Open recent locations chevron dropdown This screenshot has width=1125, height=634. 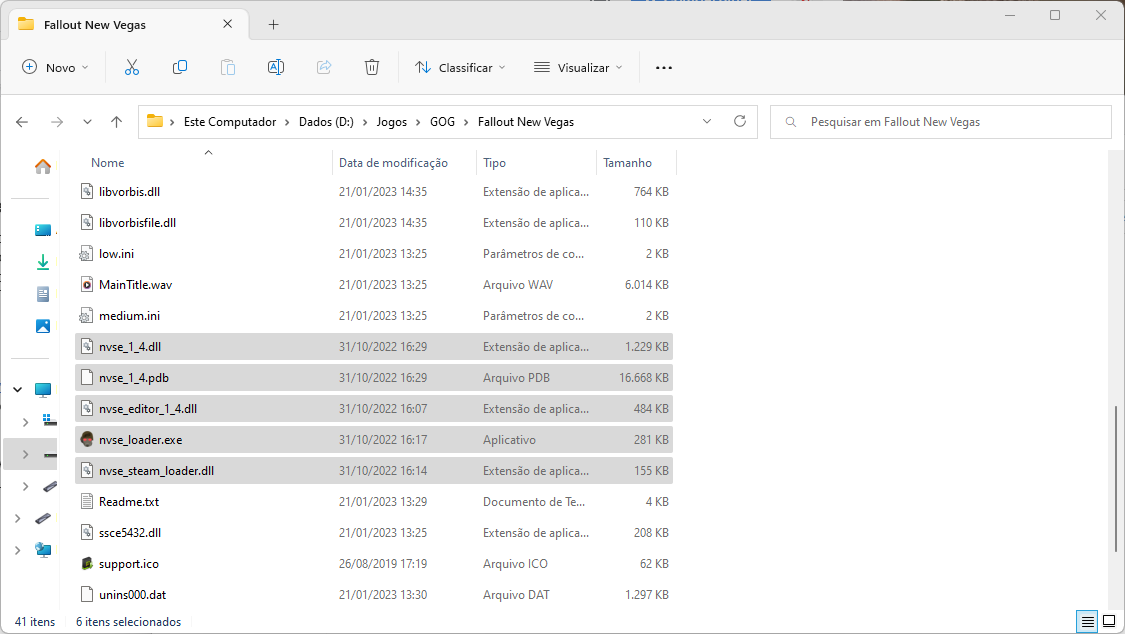pos(87,122)
